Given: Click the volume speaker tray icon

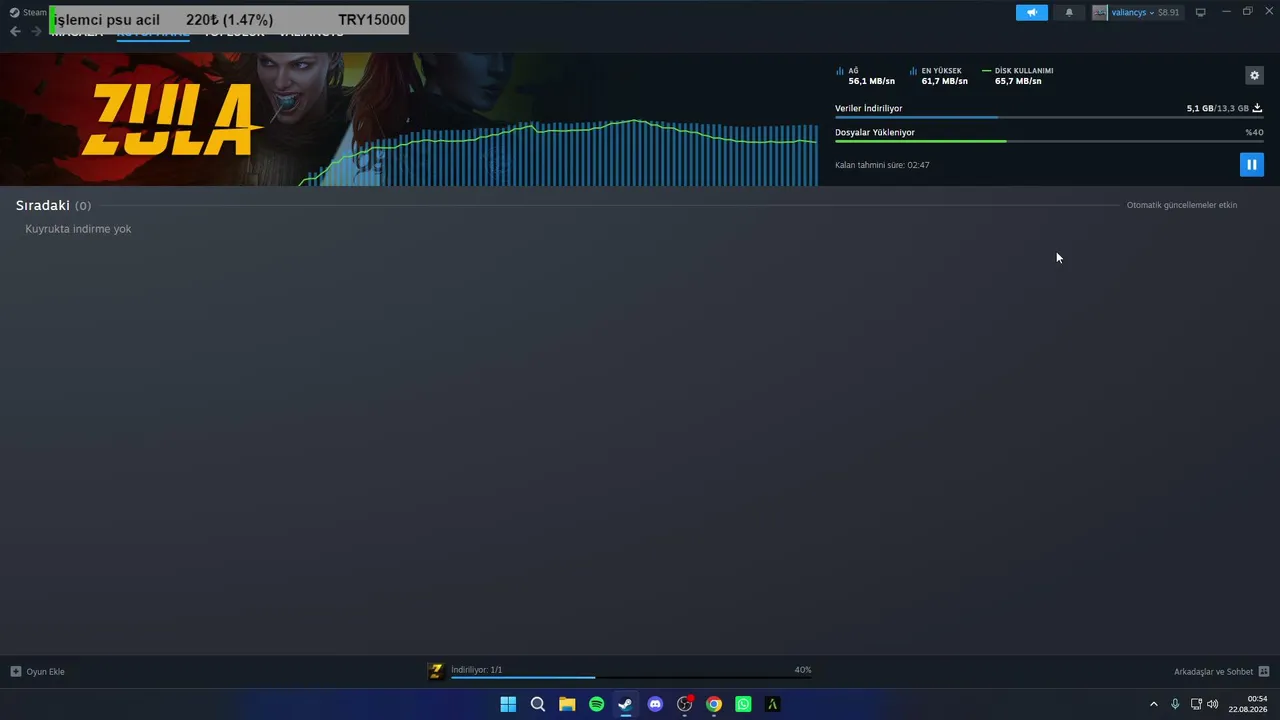Looking at the screenshot, I should (x=1213, y=704).
